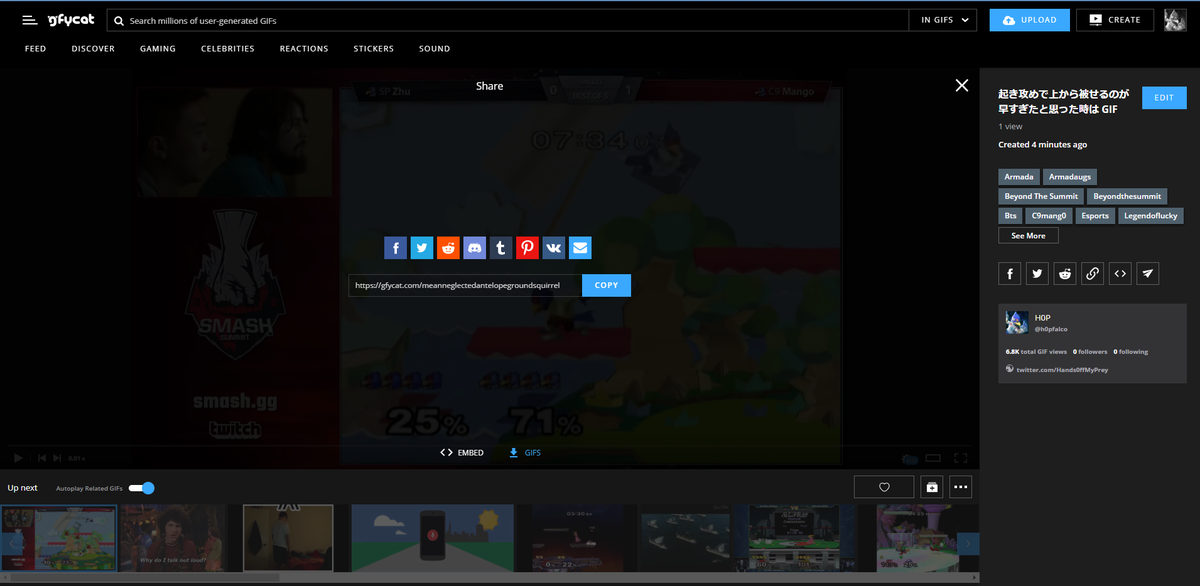Select the Esports tag

pyautogui.click(x=1095, y=215)
